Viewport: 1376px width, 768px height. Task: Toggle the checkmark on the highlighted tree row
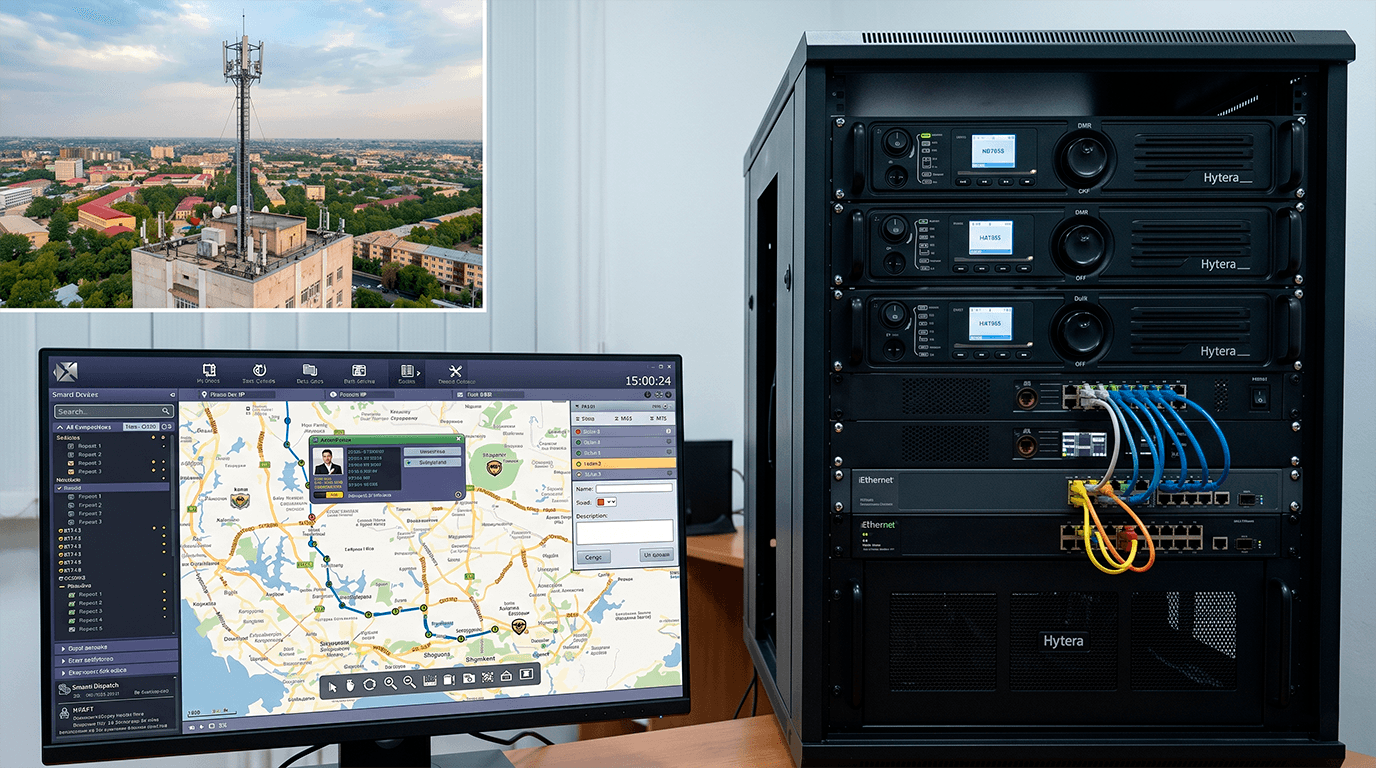click(x=59, y=488)
